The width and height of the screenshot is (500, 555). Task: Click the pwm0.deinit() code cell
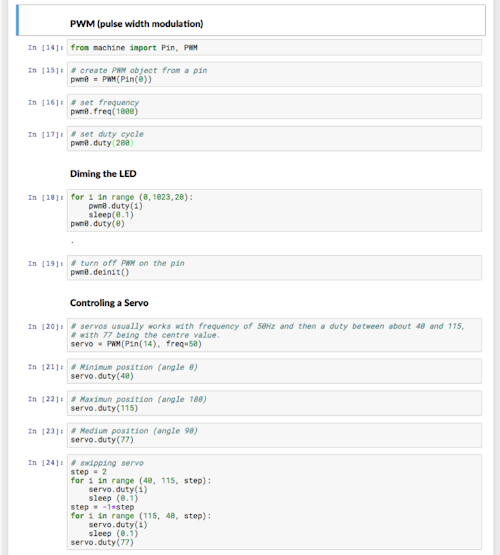[x=274, y=268]
